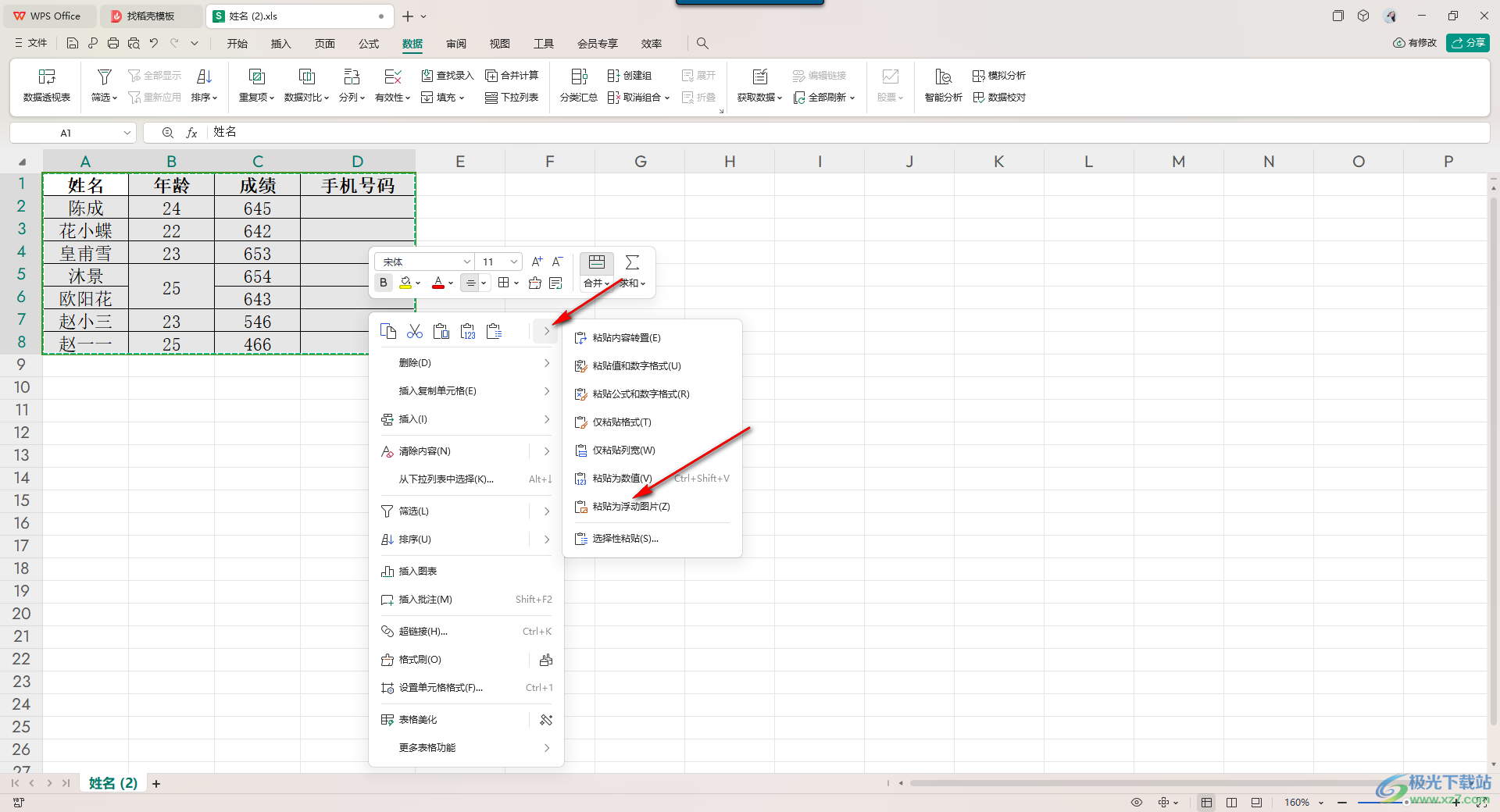Click the Filter (筛选) funnel icon
The image size is (1500, 812).
(104, 77)
